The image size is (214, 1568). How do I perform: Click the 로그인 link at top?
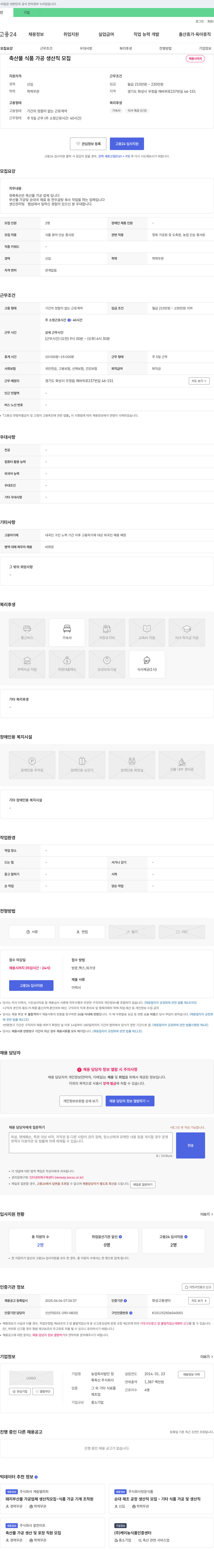(x=200, y=21)
